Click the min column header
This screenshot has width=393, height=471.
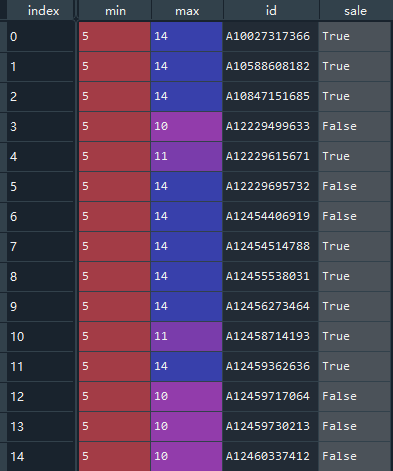pyautogui.click(x=115, y=10)
